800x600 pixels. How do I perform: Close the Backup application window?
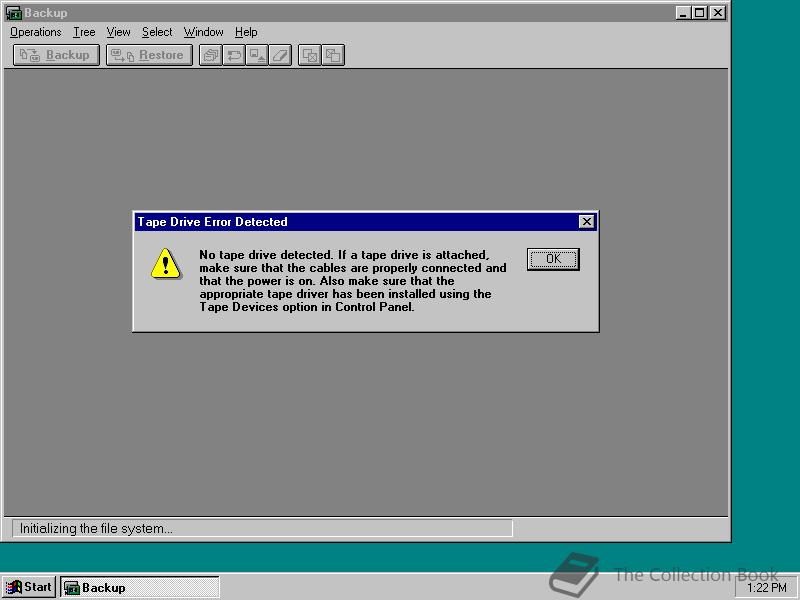coord(718,13)
